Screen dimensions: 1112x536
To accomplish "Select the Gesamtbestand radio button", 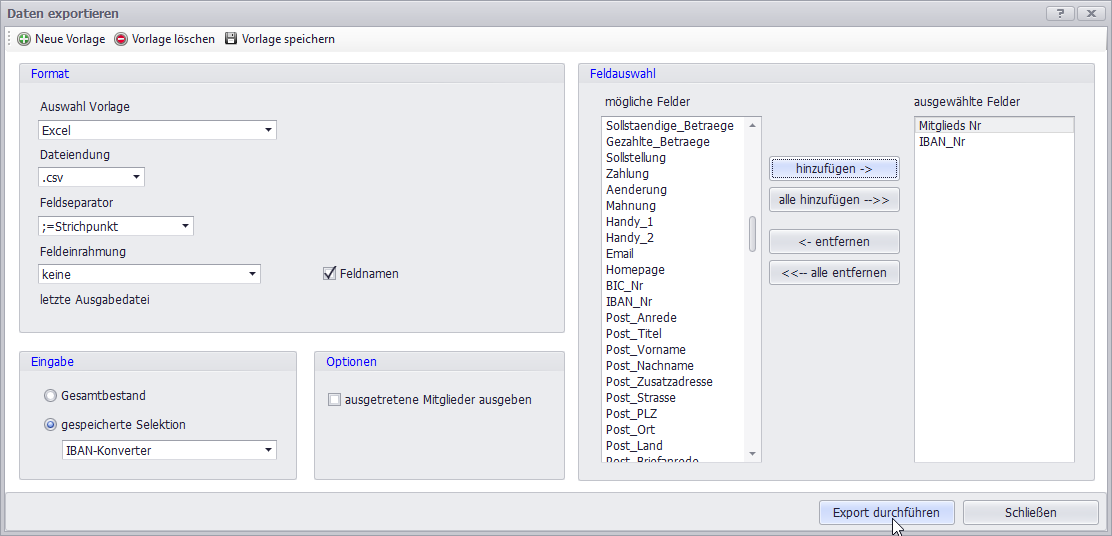I will pyautogui.click(x=50, y=395).
